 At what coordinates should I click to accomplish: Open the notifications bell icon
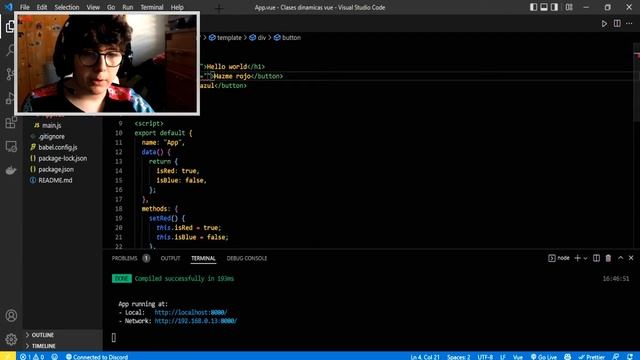[630, 357]
